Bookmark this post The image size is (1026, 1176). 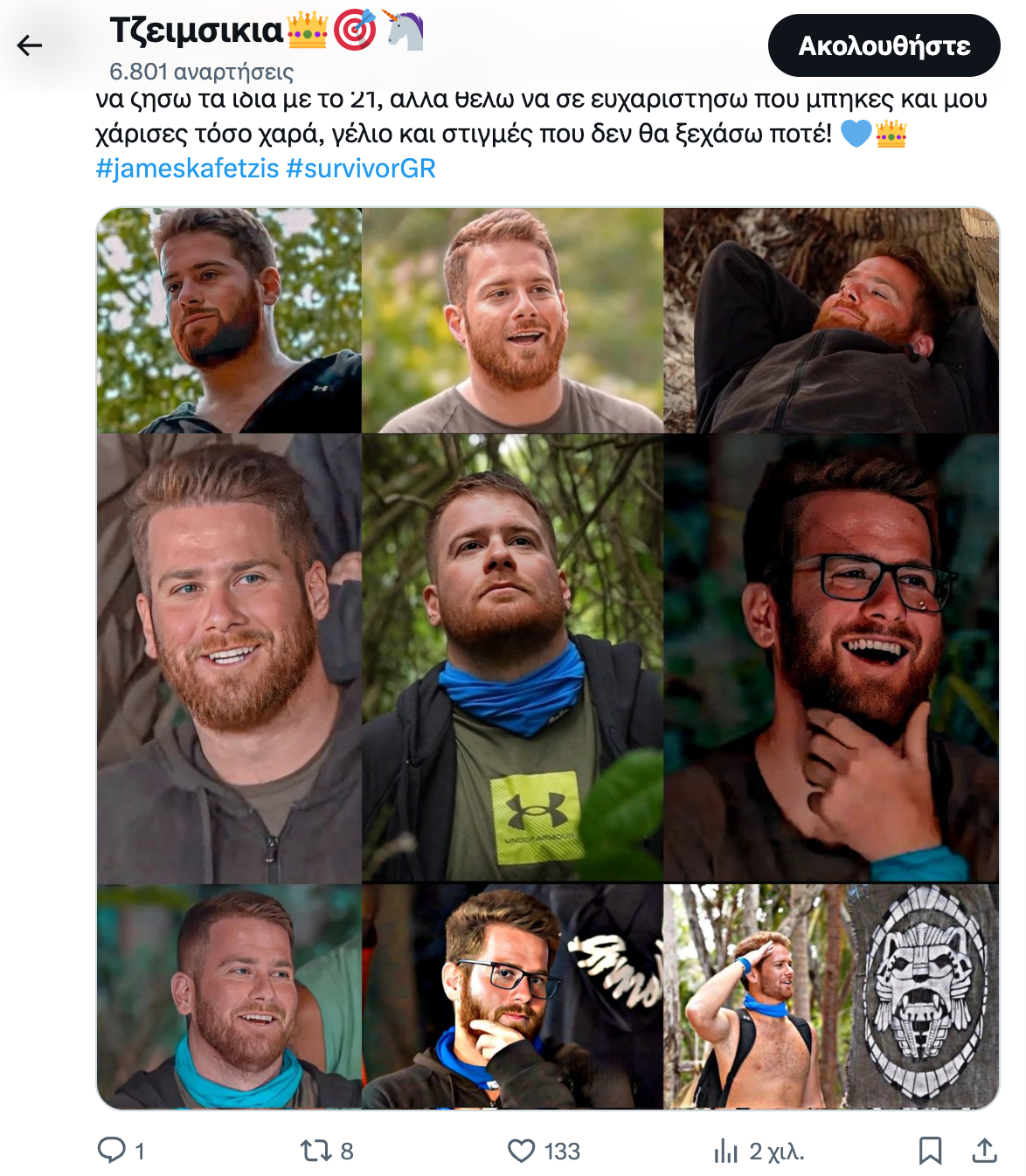pyautogui.click(x=930, y=1151)
